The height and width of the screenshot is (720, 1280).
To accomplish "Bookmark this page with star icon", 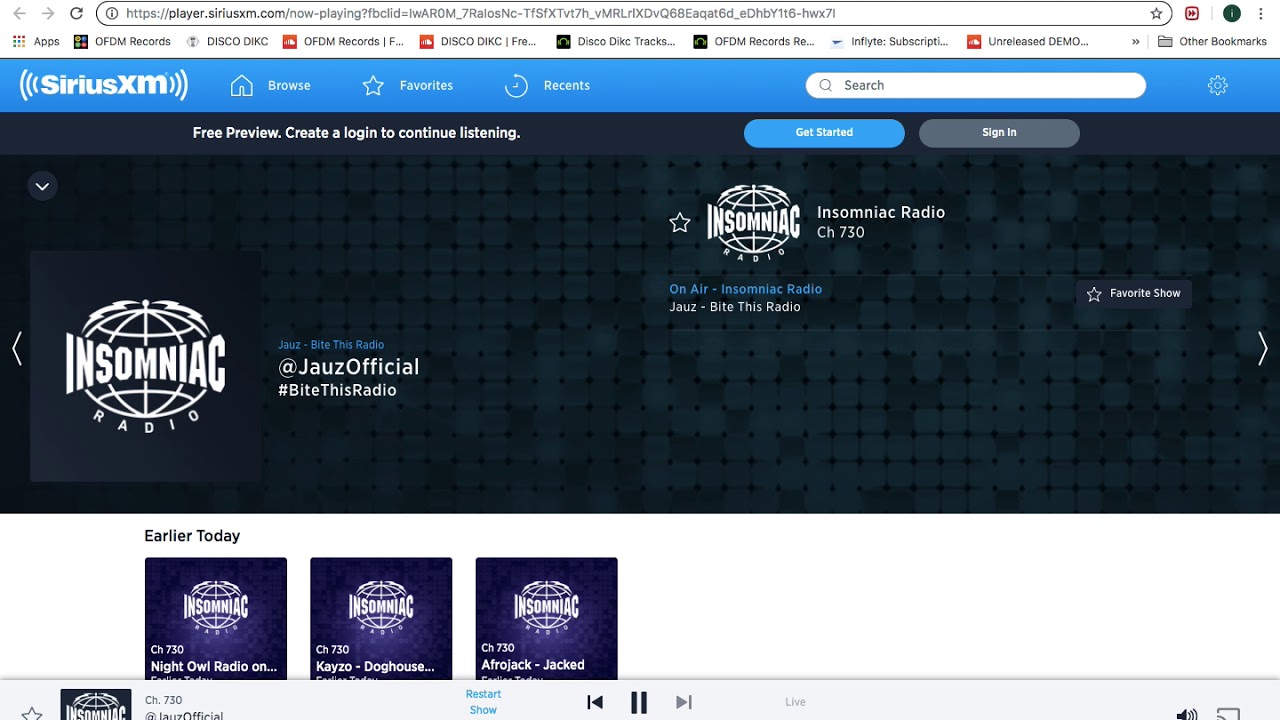I will point(1156,14).
